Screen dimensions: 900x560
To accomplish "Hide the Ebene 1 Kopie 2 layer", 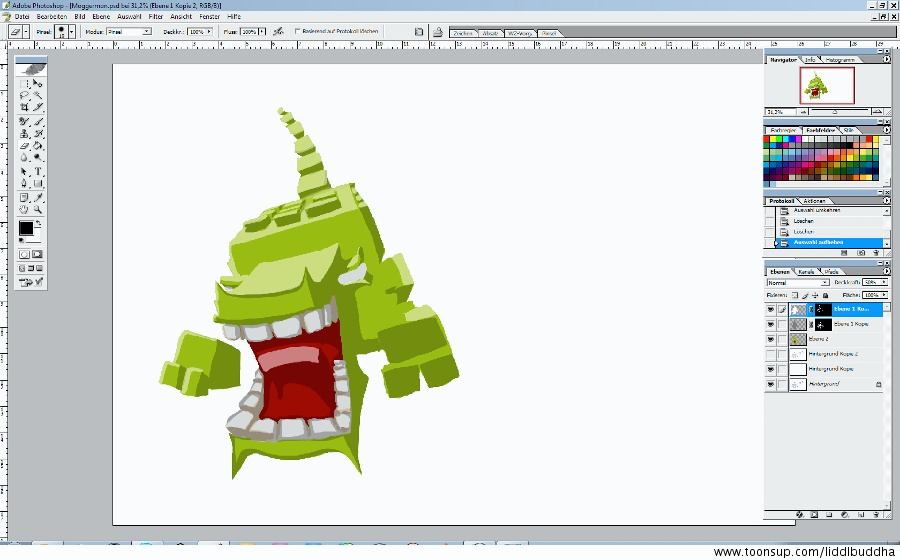I will point(770,309).
